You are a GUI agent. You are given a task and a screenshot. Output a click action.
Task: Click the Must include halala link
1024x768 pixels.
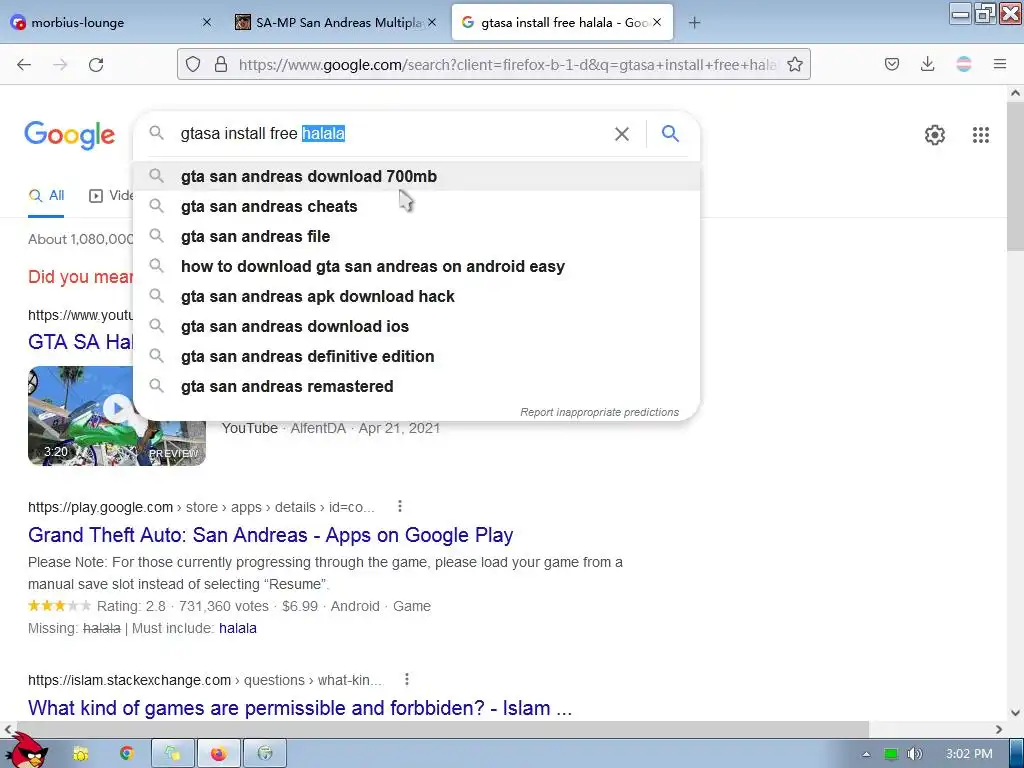[238, 628]
